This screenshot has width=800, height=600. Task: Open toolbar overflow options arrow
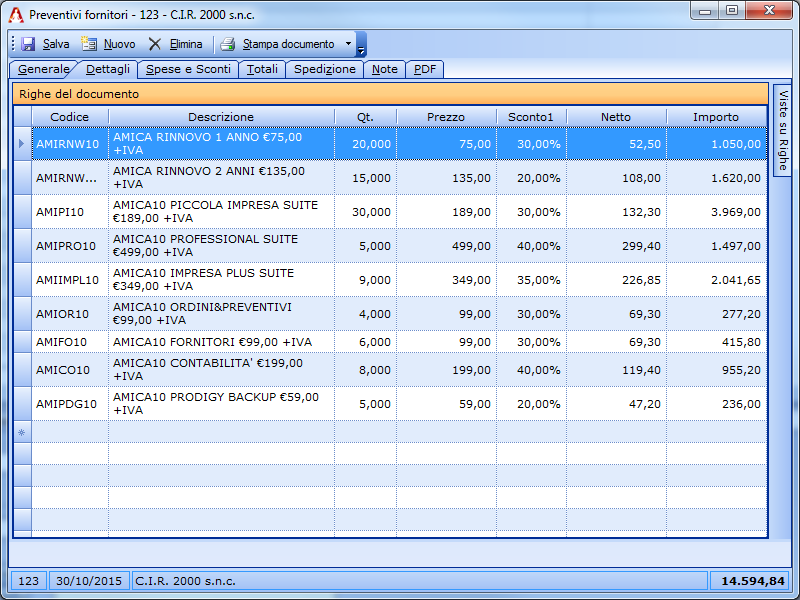click(x=361, y=44)
